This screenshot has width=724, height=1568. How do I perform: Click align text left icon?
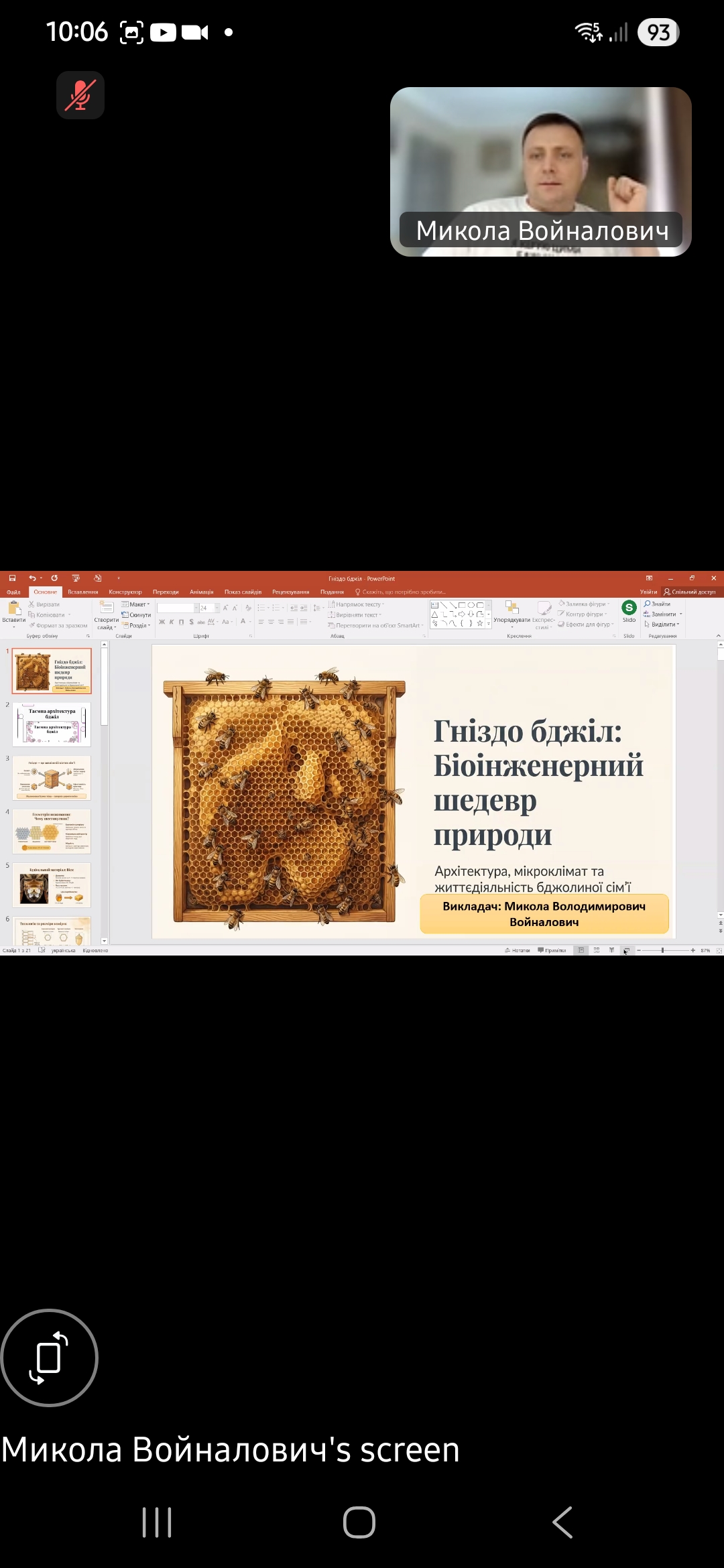(261, 622)
